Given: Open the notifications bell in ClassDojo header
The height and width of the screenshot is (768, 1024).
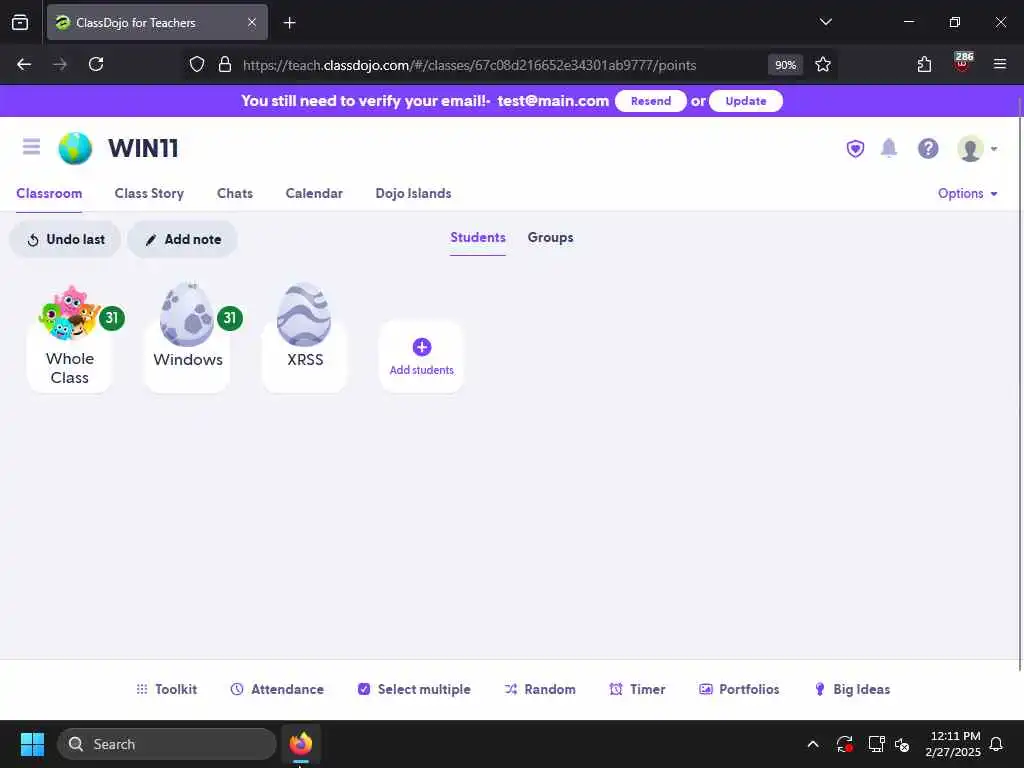Looking at the screenshot, I should pos(889,148).
